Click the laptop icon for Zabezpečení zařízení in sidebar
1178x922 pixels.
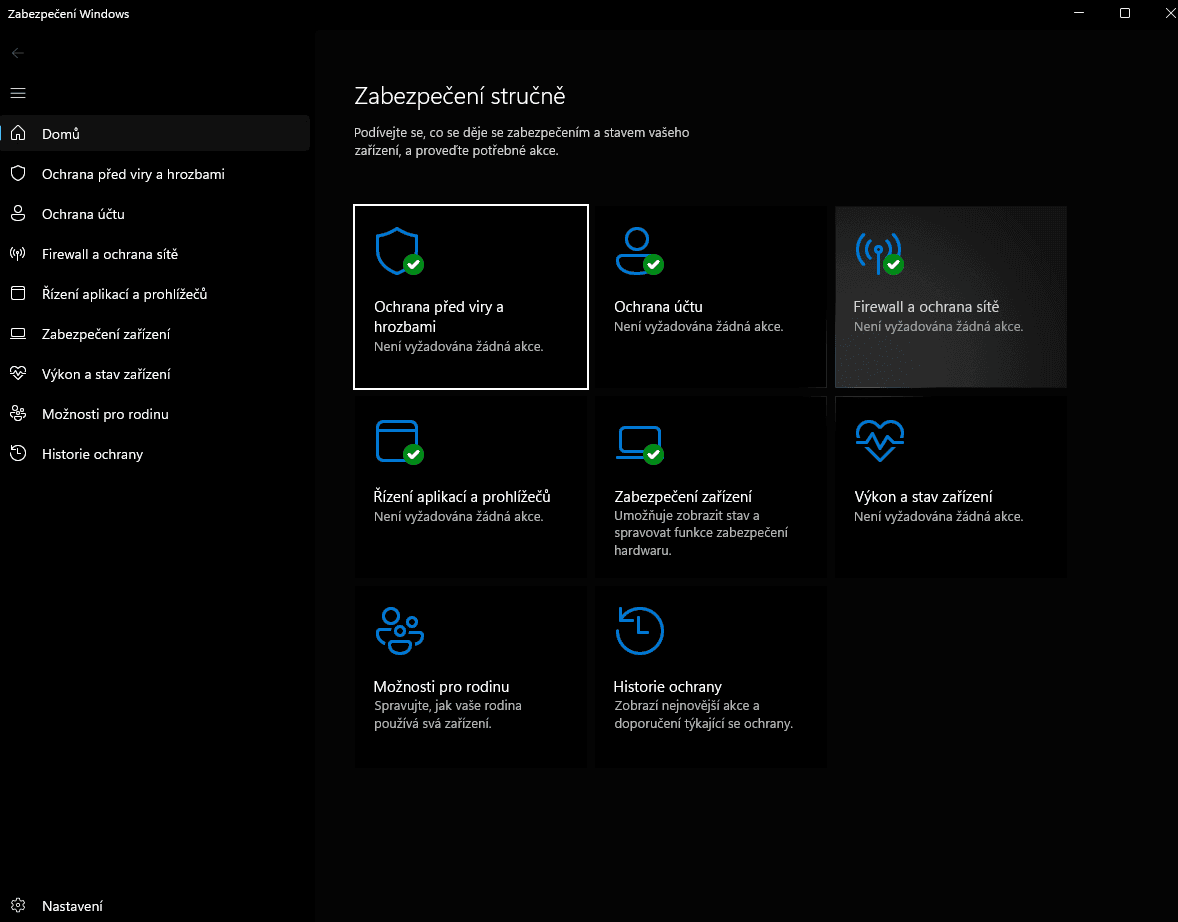[x=18, y=334]
